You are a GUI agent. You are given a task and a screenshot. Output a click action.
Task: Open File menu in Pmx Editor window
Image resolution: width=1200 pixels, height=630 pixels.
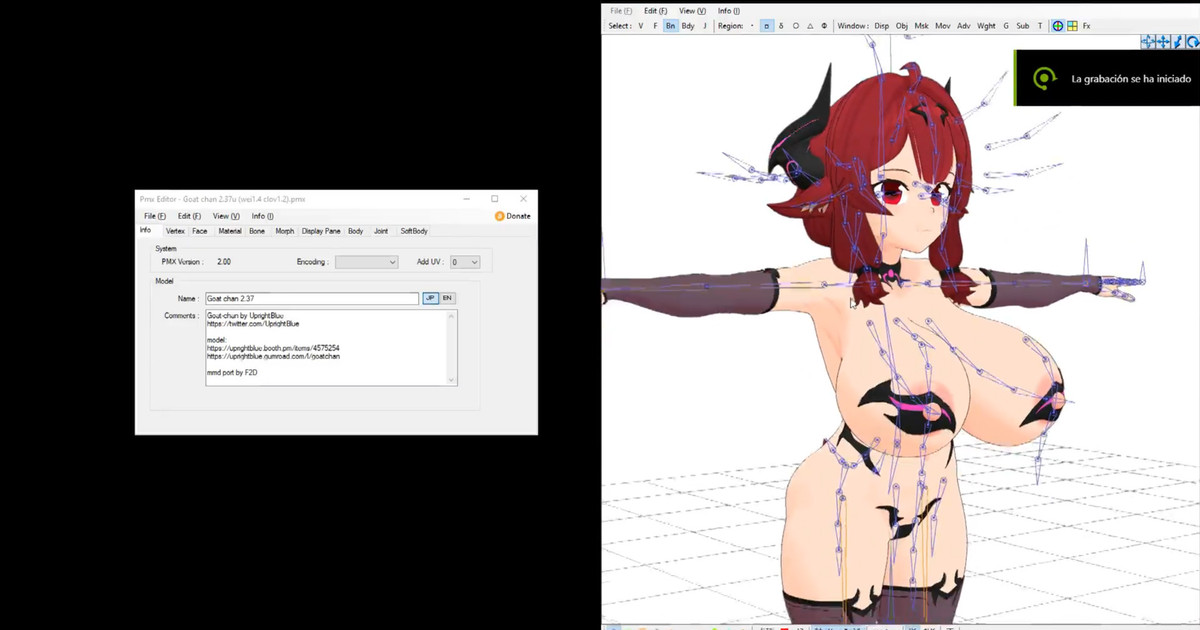pos(155,216)
